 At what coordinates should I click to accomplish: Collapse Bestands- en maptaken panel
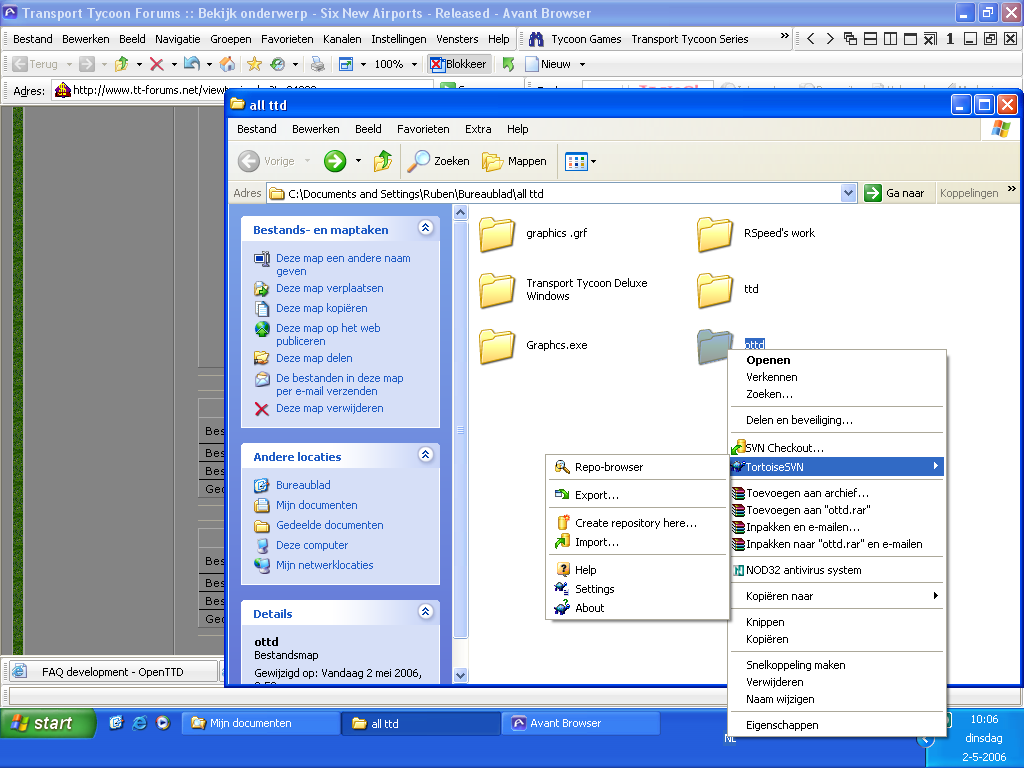tap(426, 228)
